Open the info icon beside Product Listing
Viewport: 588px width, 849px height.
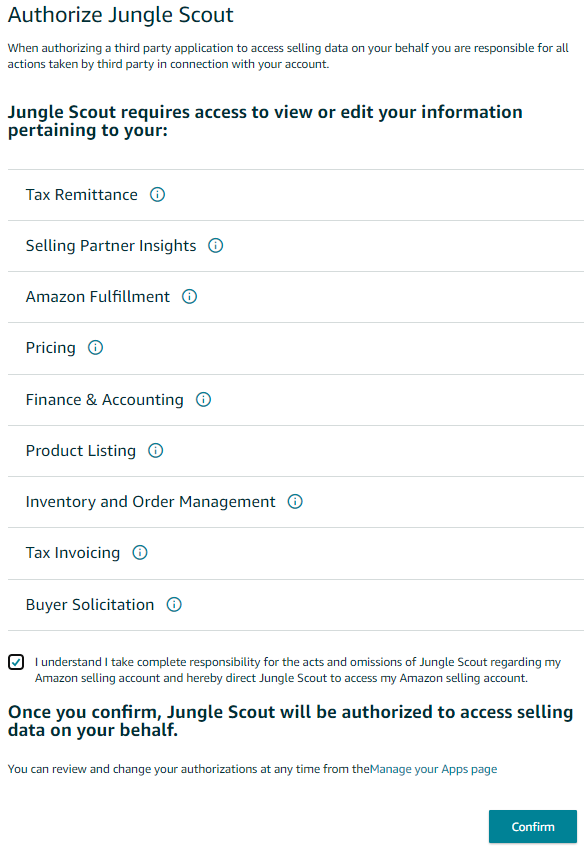coord(155,450)
